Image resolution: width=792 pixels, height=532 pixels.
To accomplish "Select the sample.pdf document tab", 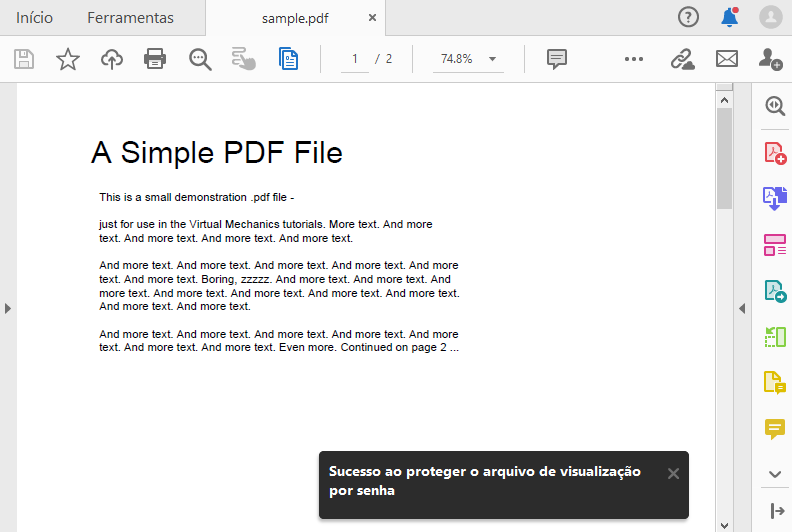I will tap(295, 18).
